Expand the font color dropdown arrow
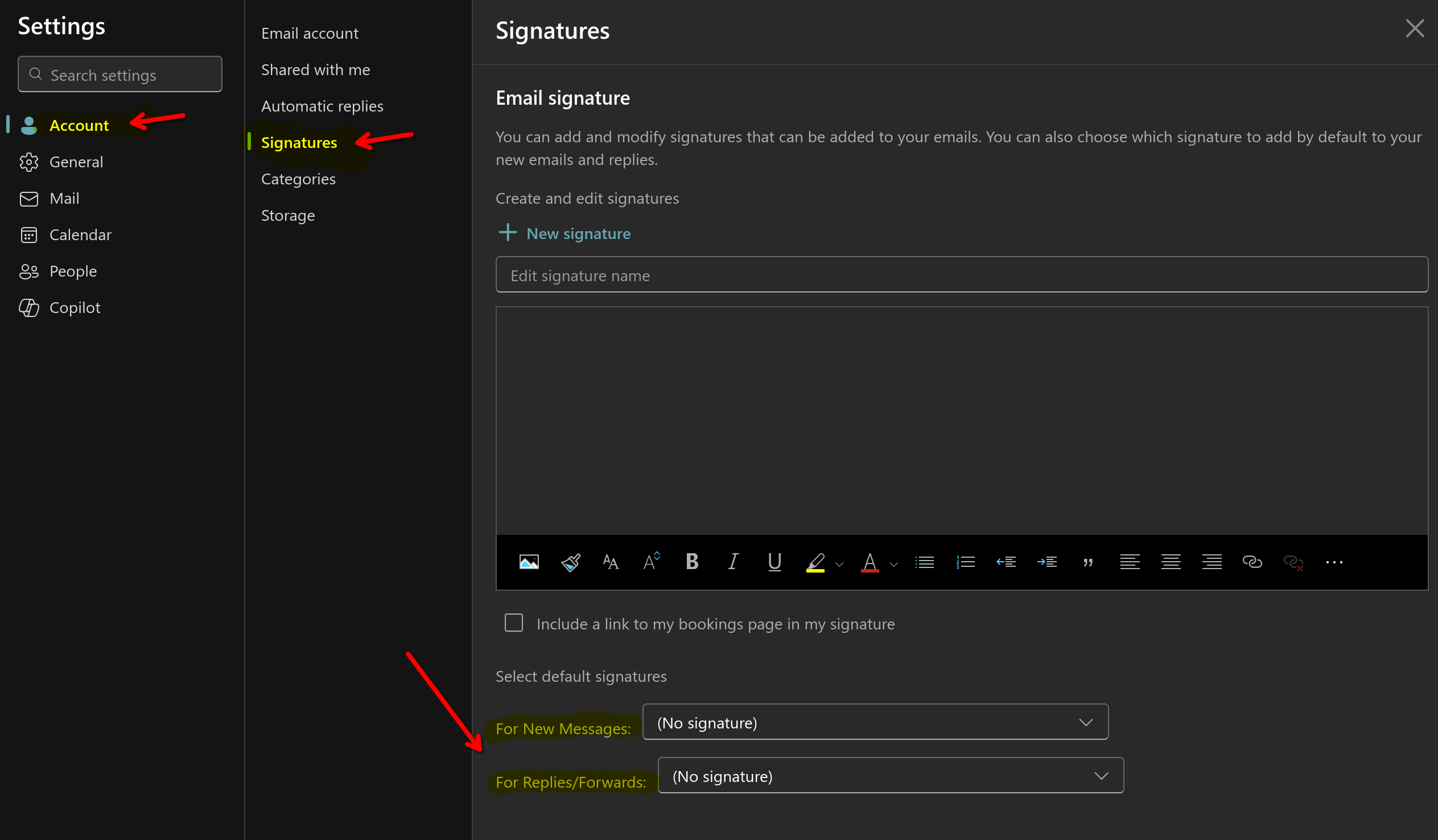 893,565
